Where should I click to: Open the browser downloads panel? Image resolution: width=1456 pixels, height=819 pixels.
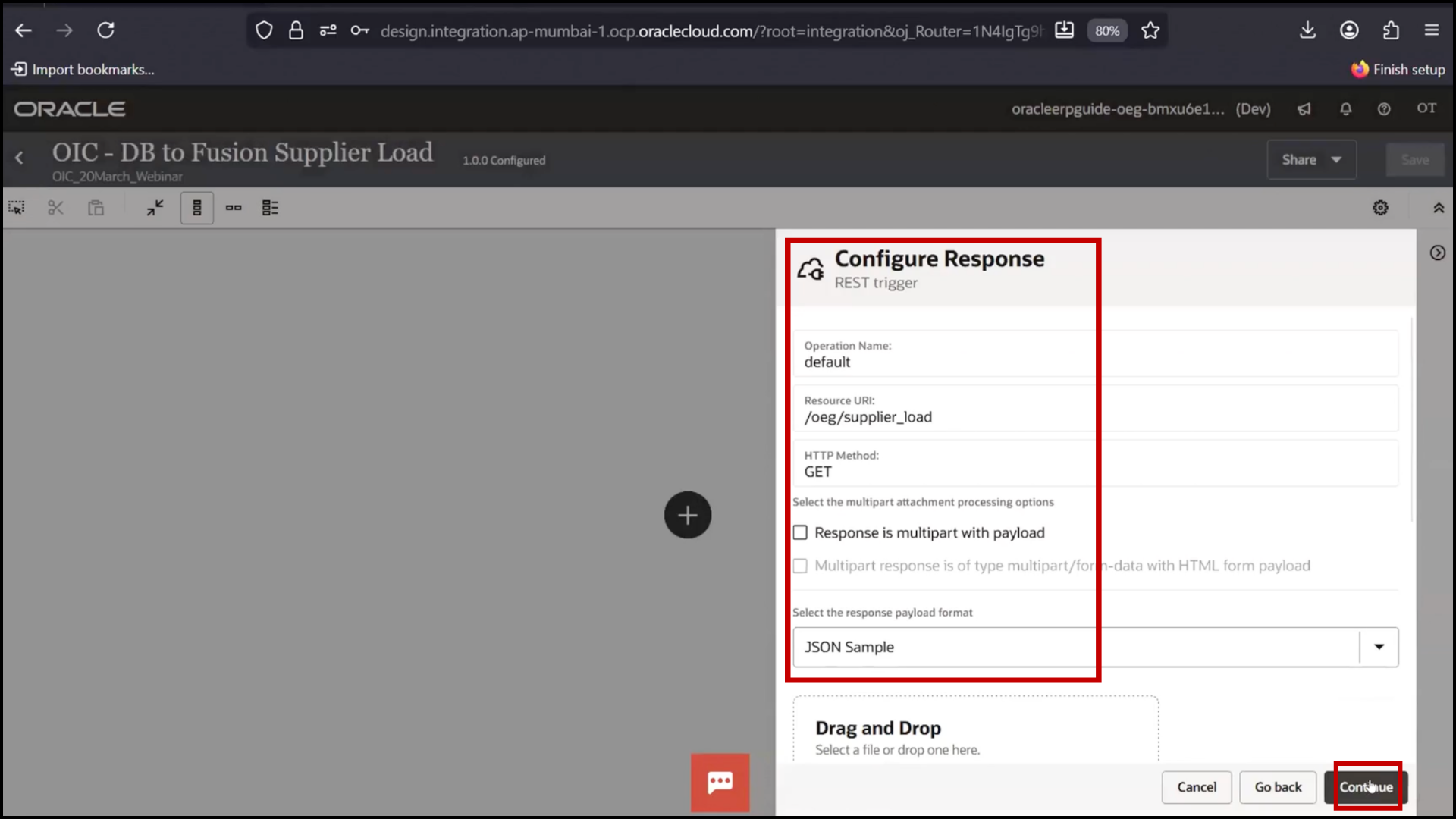1307,30
